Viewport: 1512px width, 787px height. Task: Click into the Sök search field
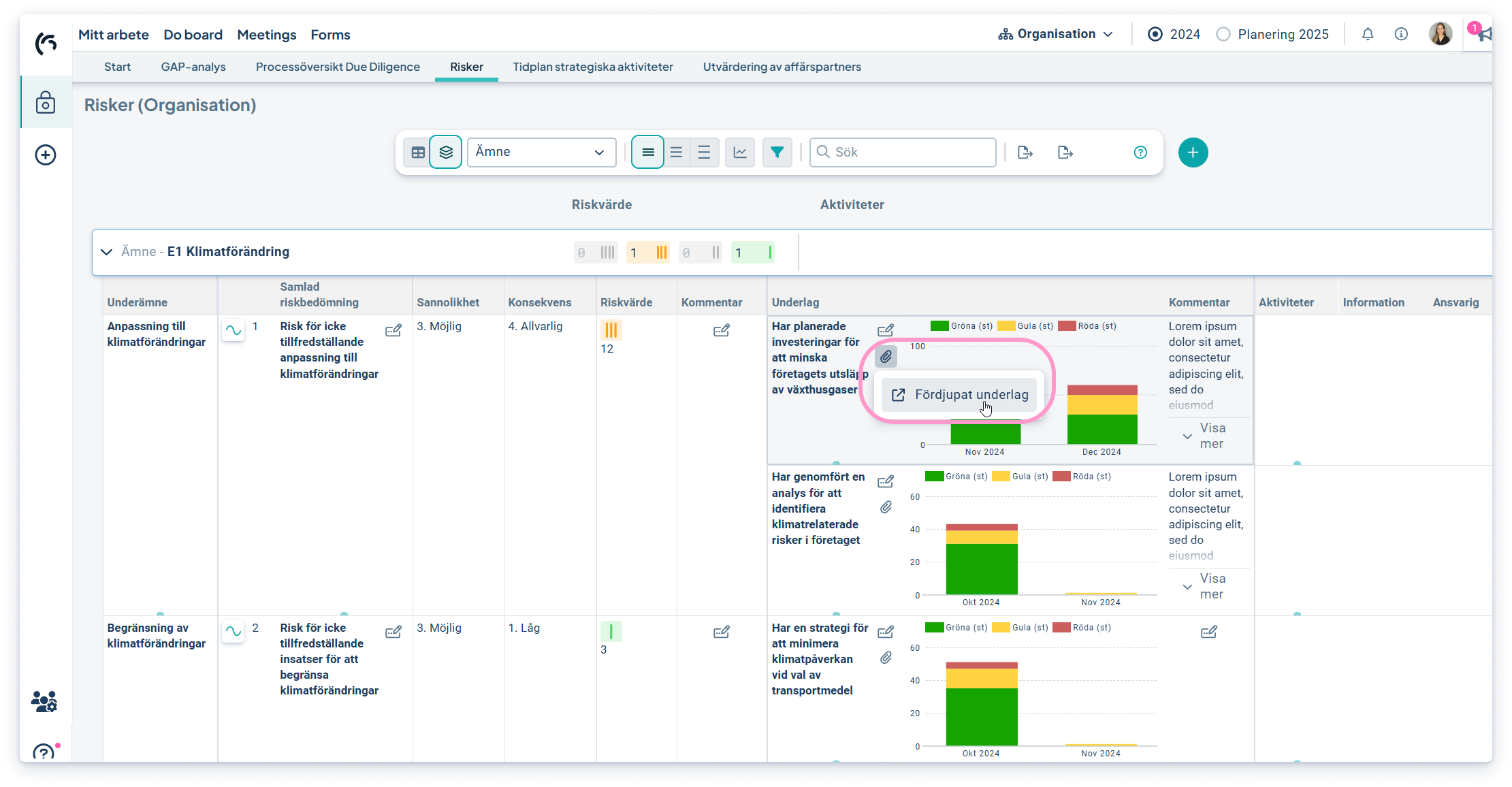pos(903,152)
